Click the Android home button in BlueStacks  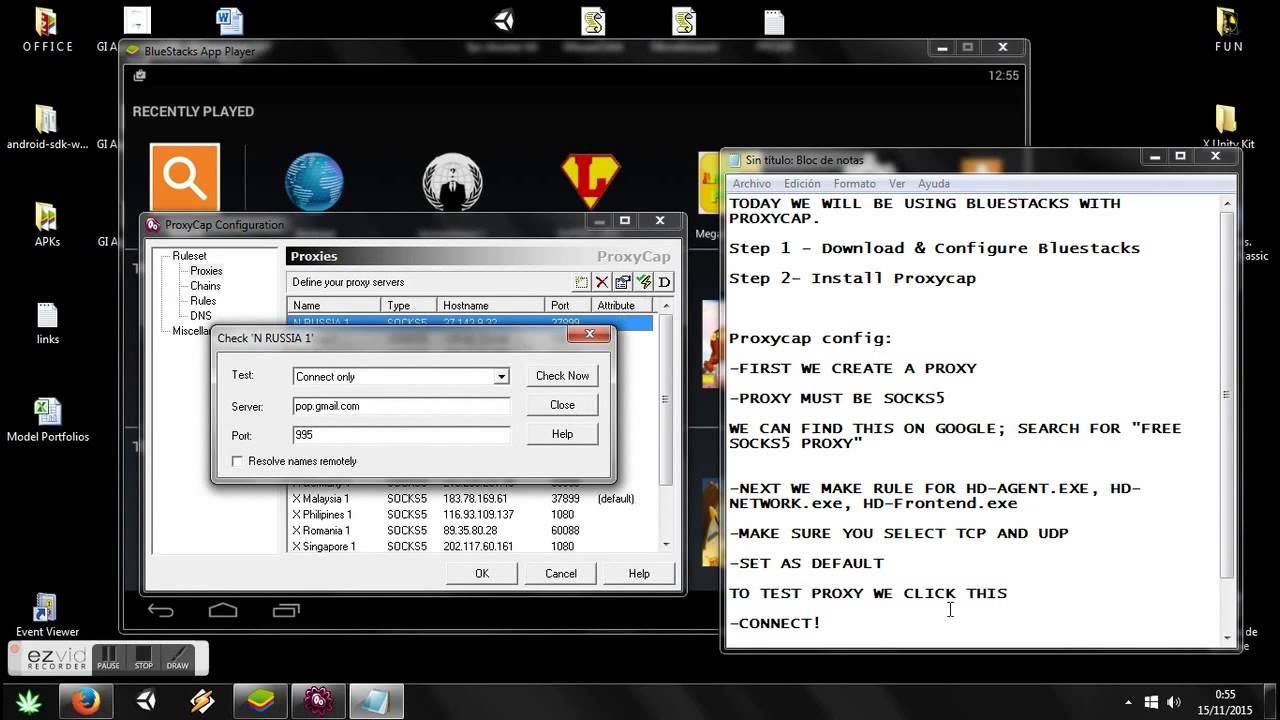pos(223,610)
